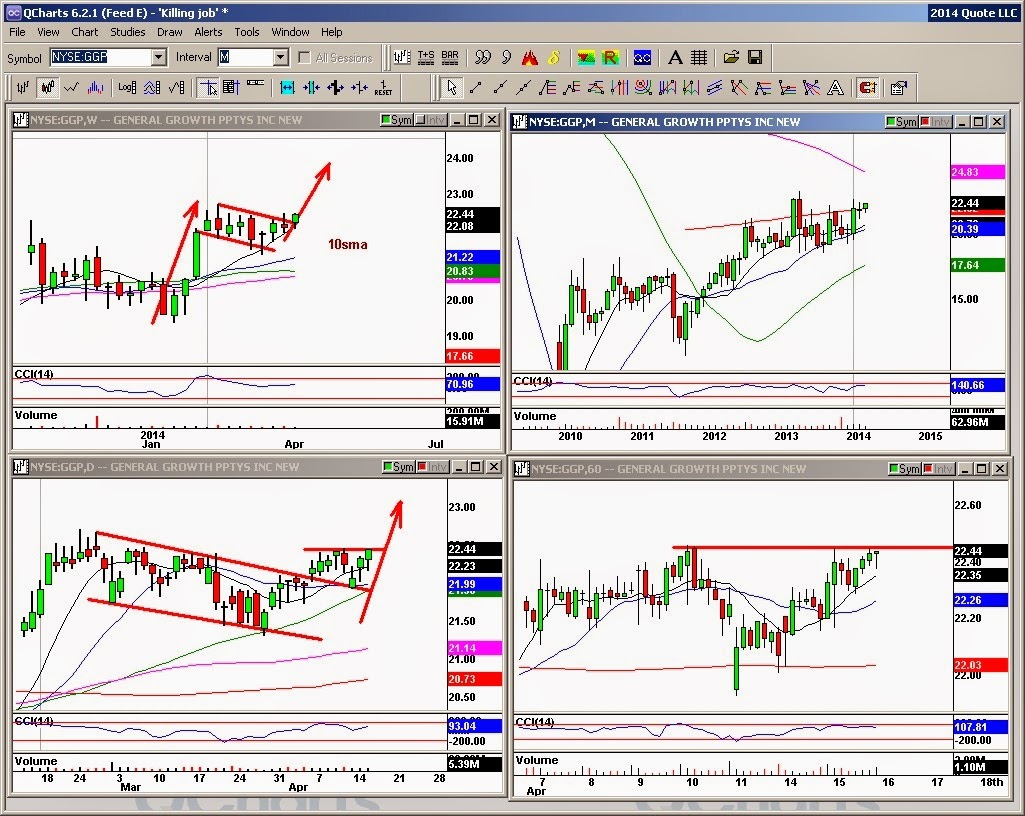Expand the Symbol dropdown list
Image resolution: width=1025 pixels, height=816 pixels.
[x=158, y=58]
